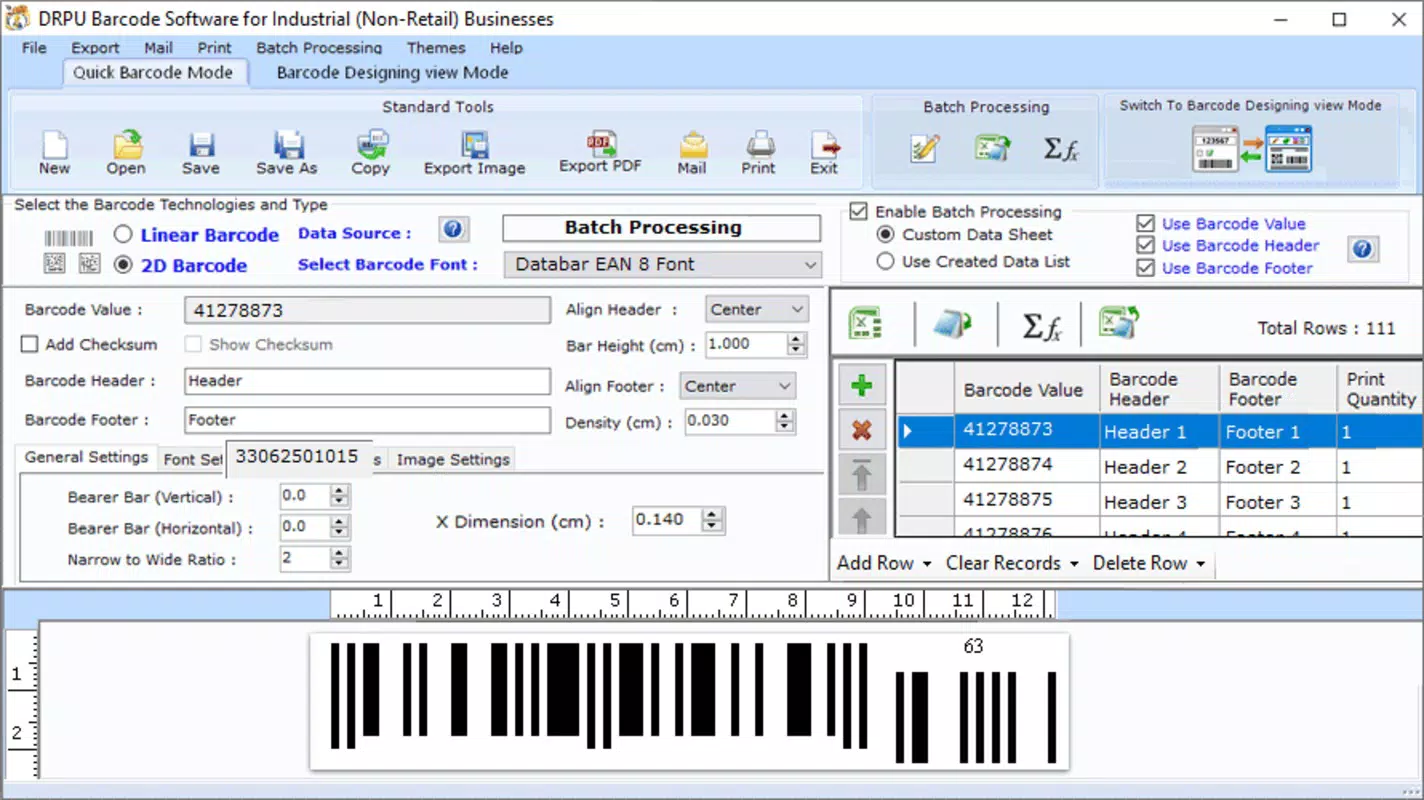Open the Themes menu
Screen dimensions: 1424x800
point(436,47)
